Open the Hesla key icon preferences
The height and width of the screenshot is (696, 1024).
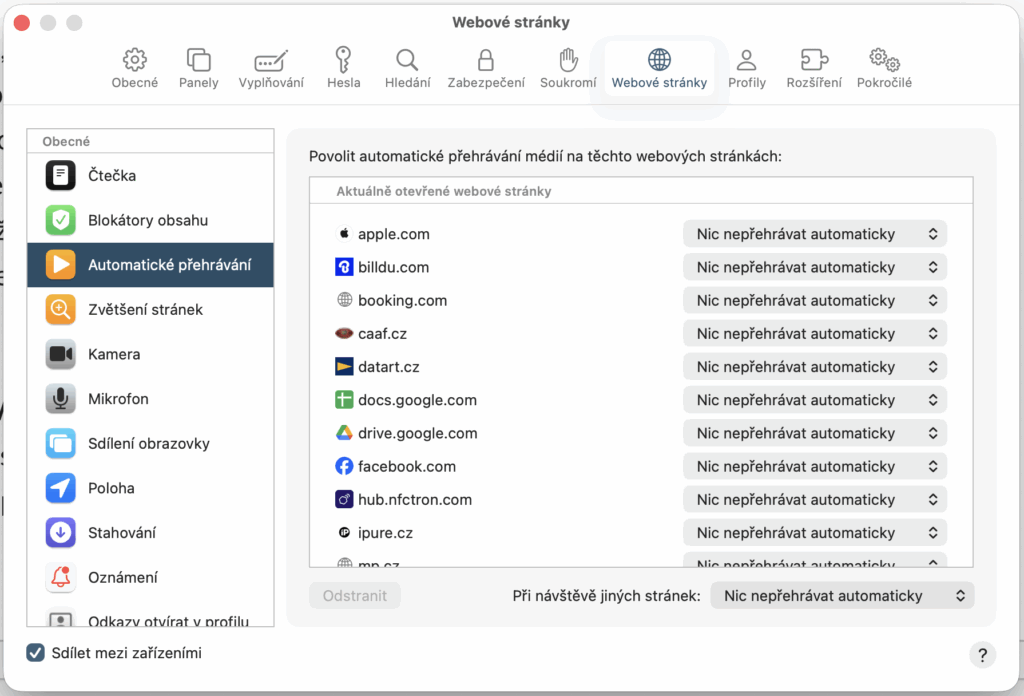[343, 68]
